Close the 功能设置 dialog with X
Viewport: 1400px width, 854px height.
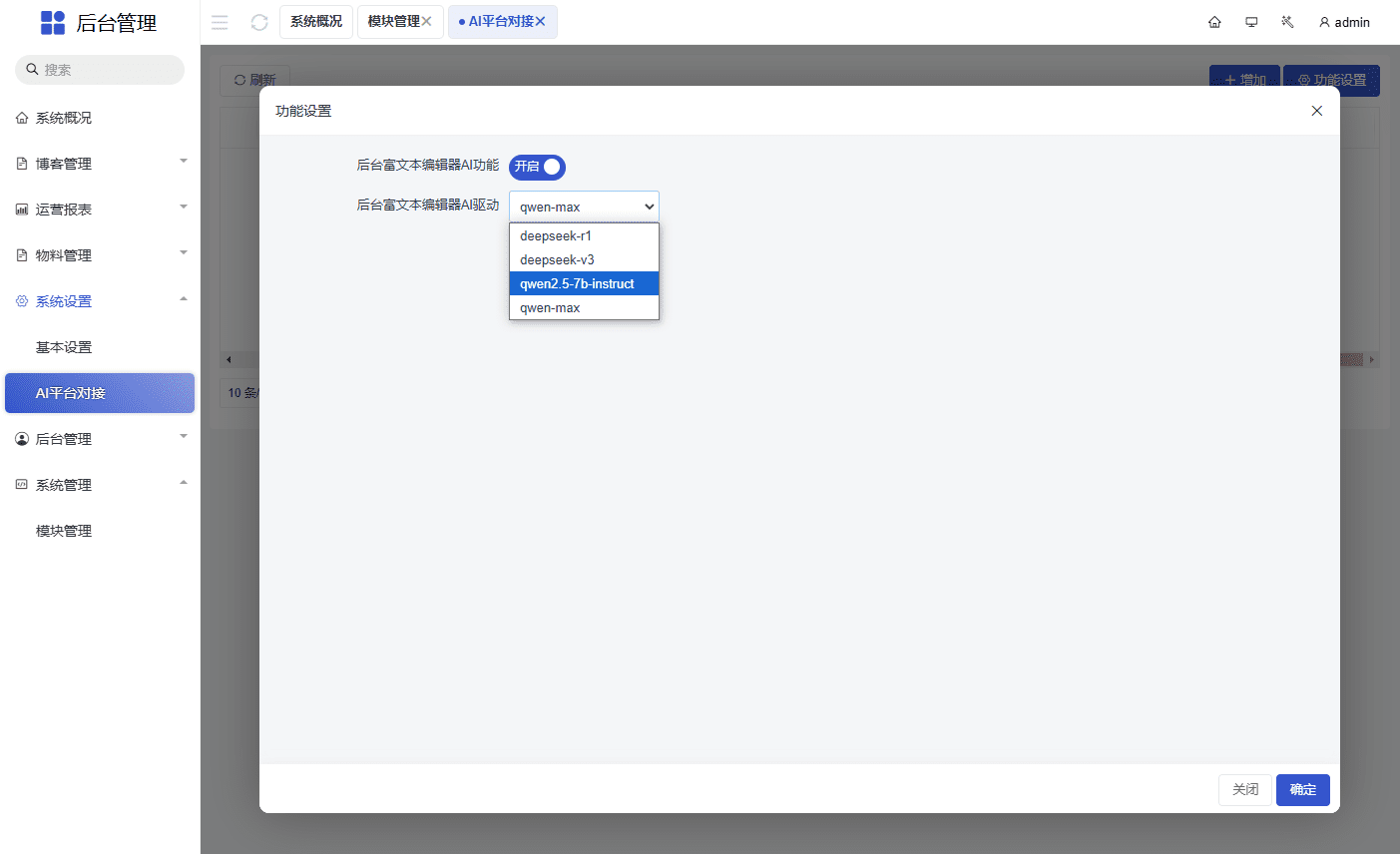pos(1316,111)
